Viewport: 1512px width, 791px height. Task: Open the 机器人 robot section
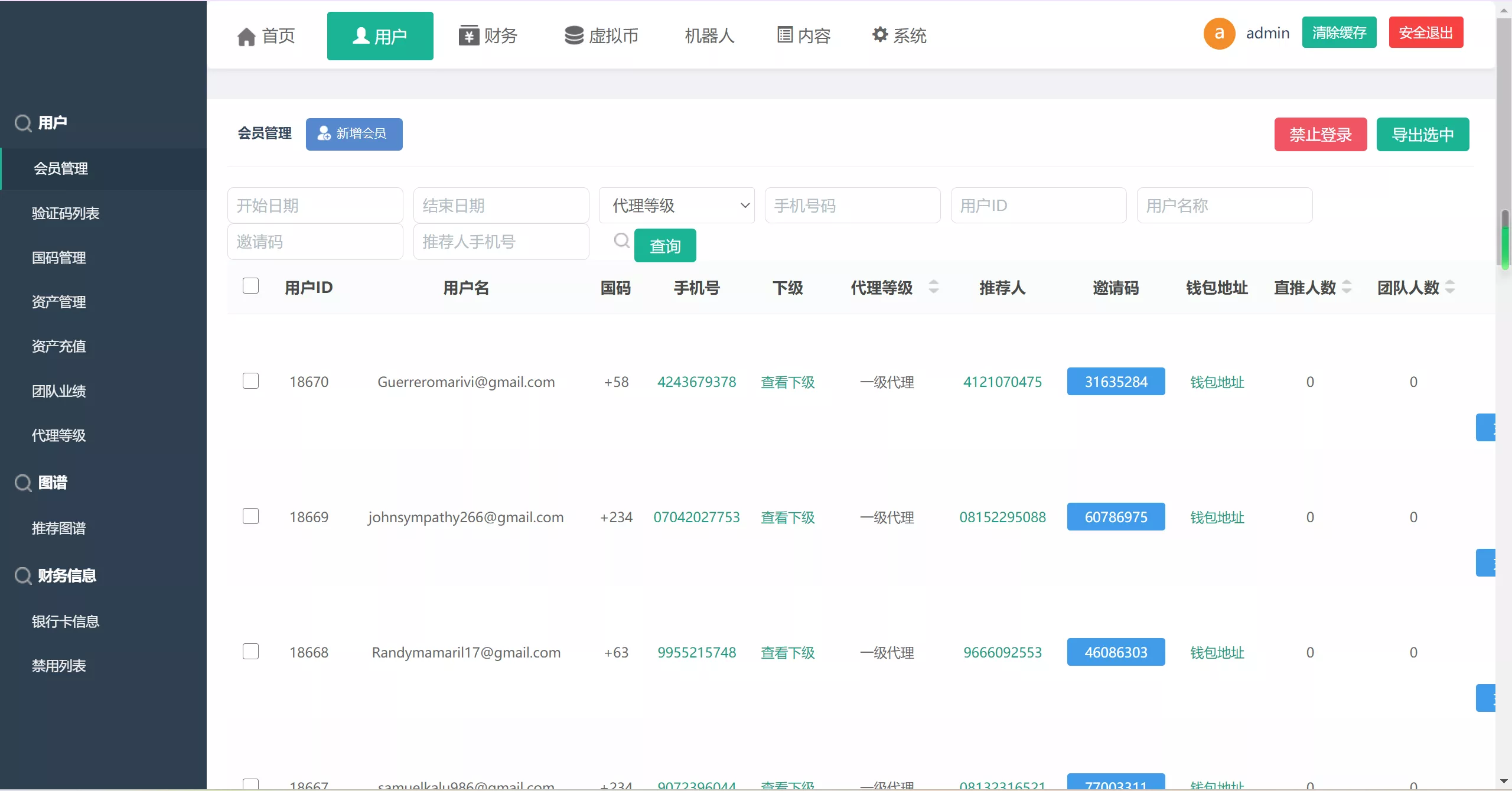pyautogui.click(x=709, y=35)
